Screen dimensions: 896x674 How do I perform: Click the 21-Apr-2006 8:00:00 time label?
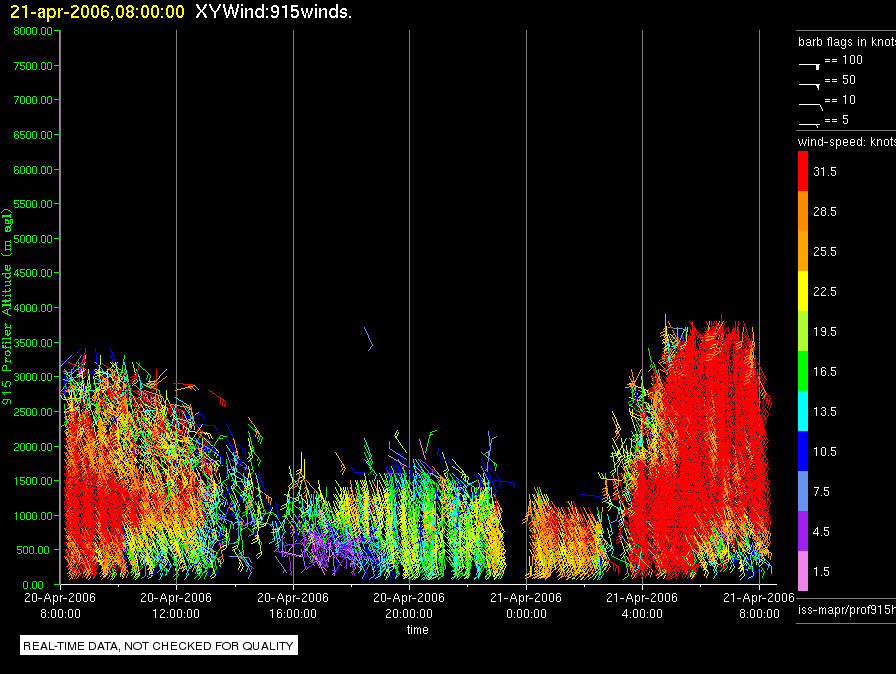pyautogui.click(x=759, y=605)
